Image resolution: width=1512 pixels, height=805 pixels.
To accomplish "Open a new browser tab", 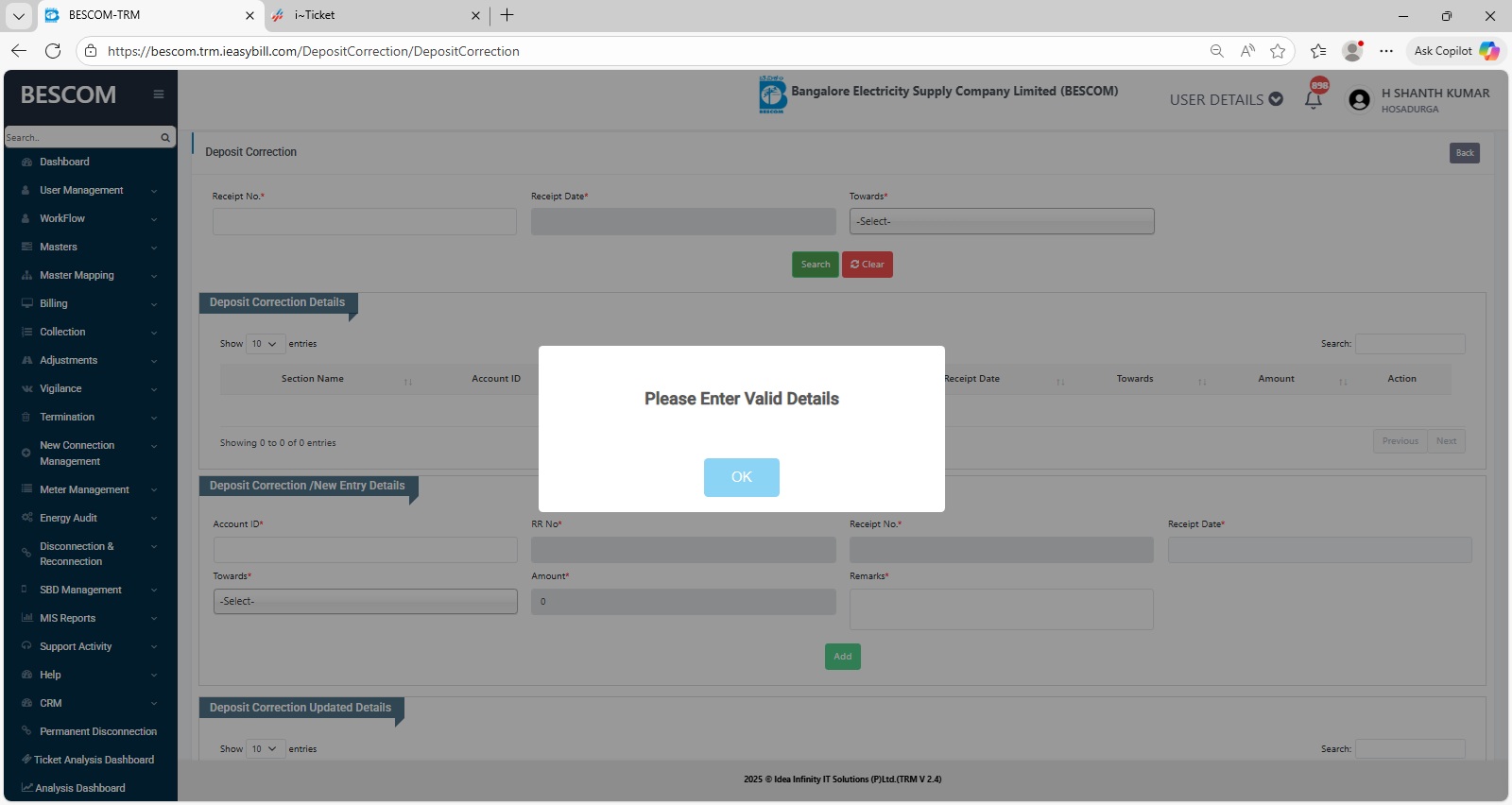I will [x=507, y=15].
